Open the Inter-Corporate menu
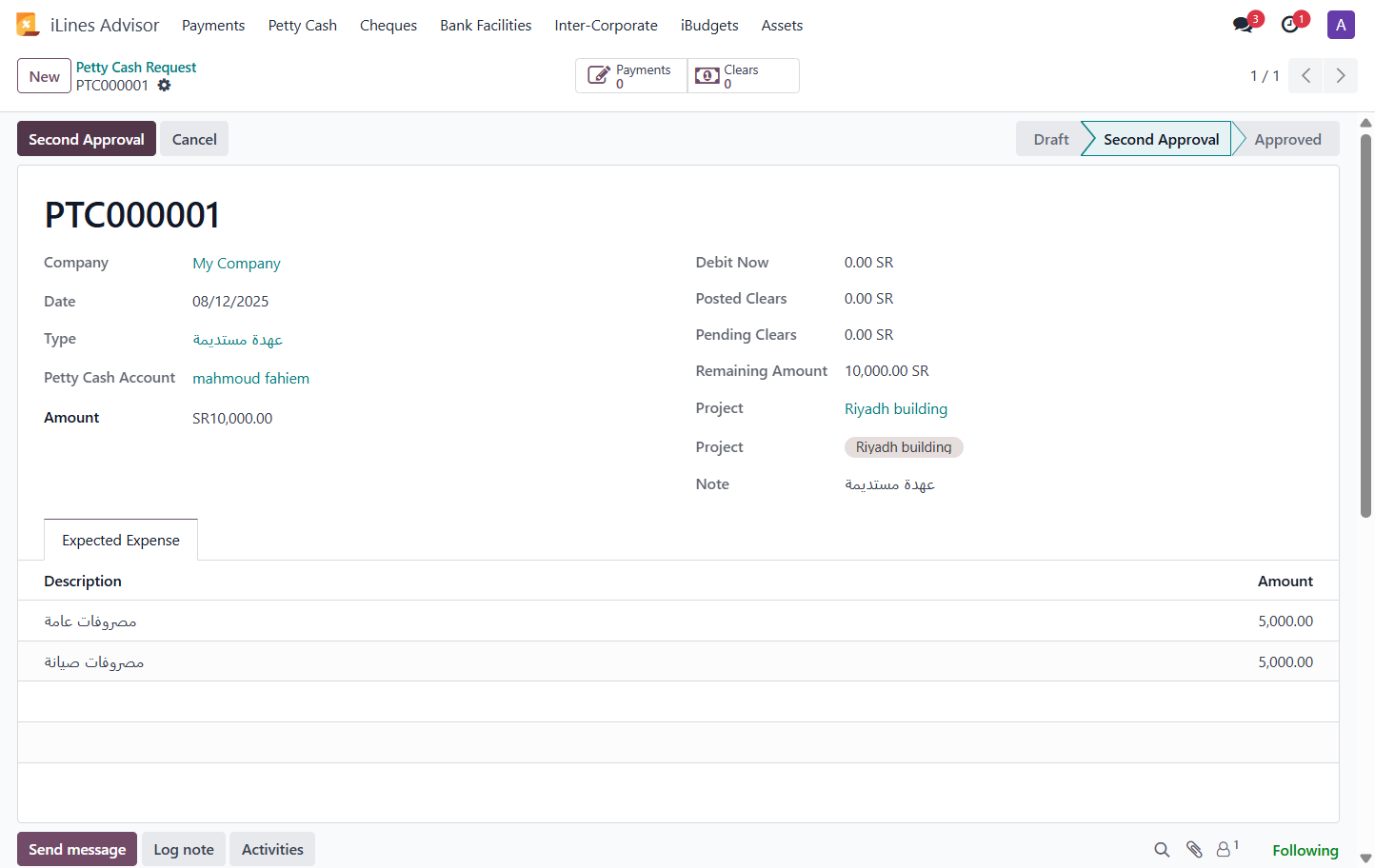Viewport: 1375px width, 868px height. (x=607, y=26)
